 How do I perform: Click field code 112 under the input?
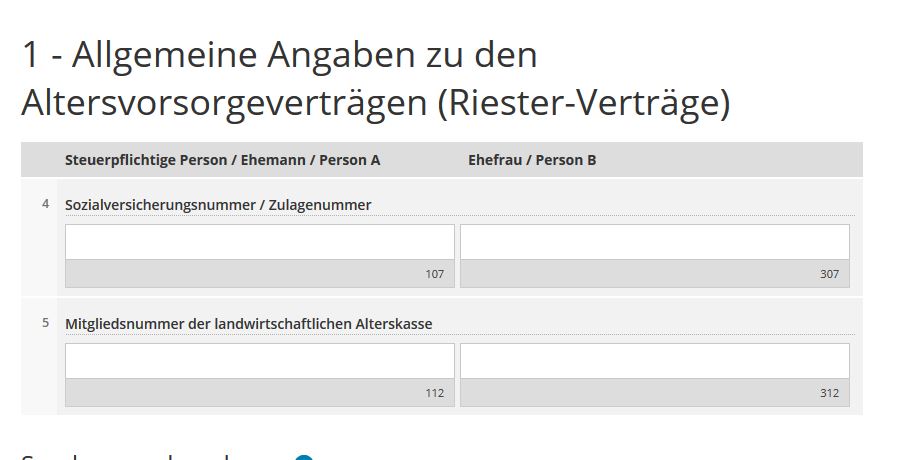pos(434,393)
